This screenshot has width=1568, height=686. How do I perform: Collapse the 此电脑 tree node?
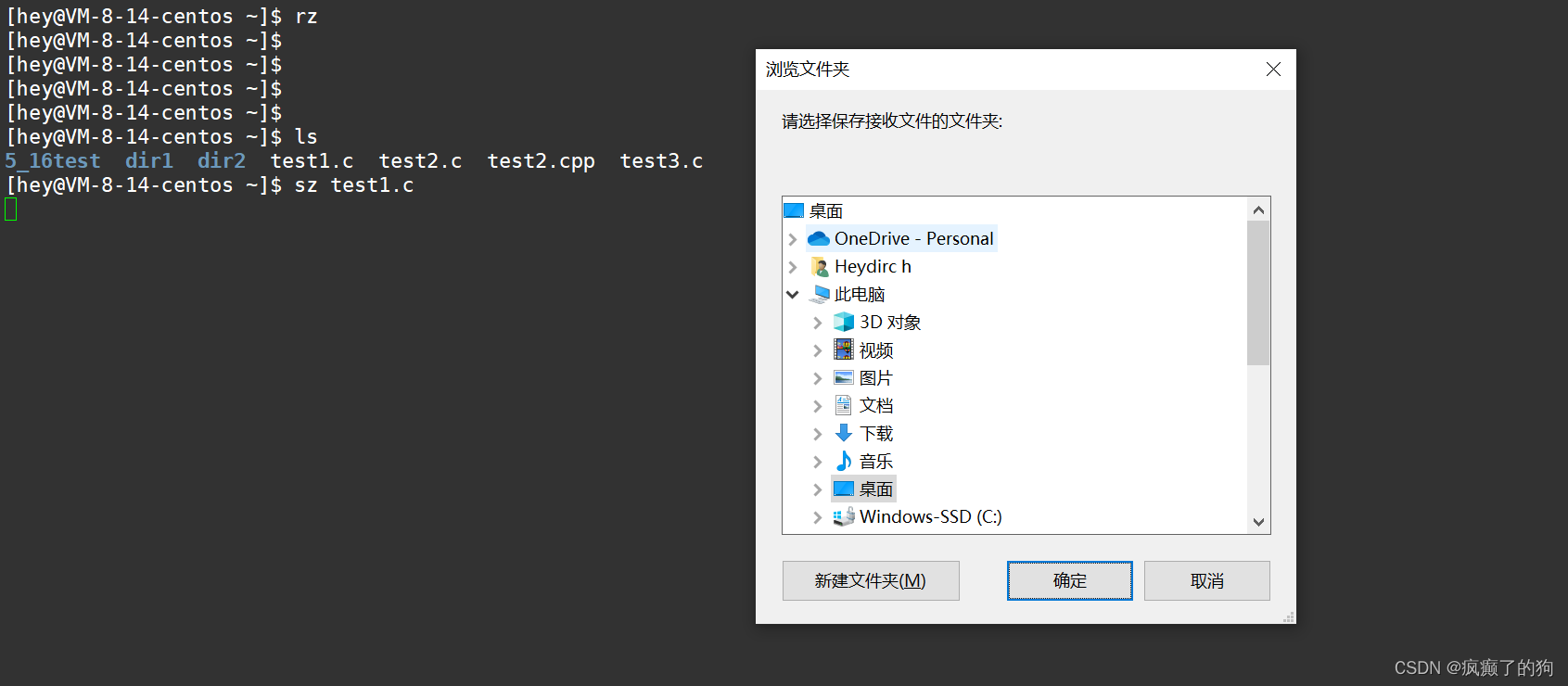(x=793, y=295)
